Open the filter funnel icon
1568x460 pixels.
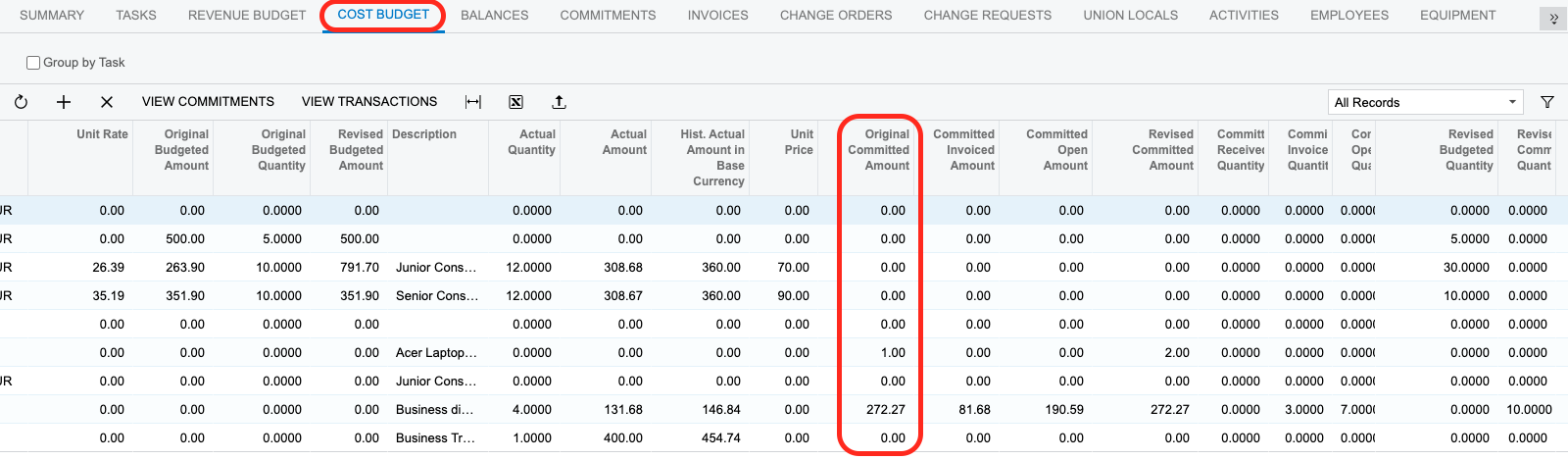[1547, 102]
